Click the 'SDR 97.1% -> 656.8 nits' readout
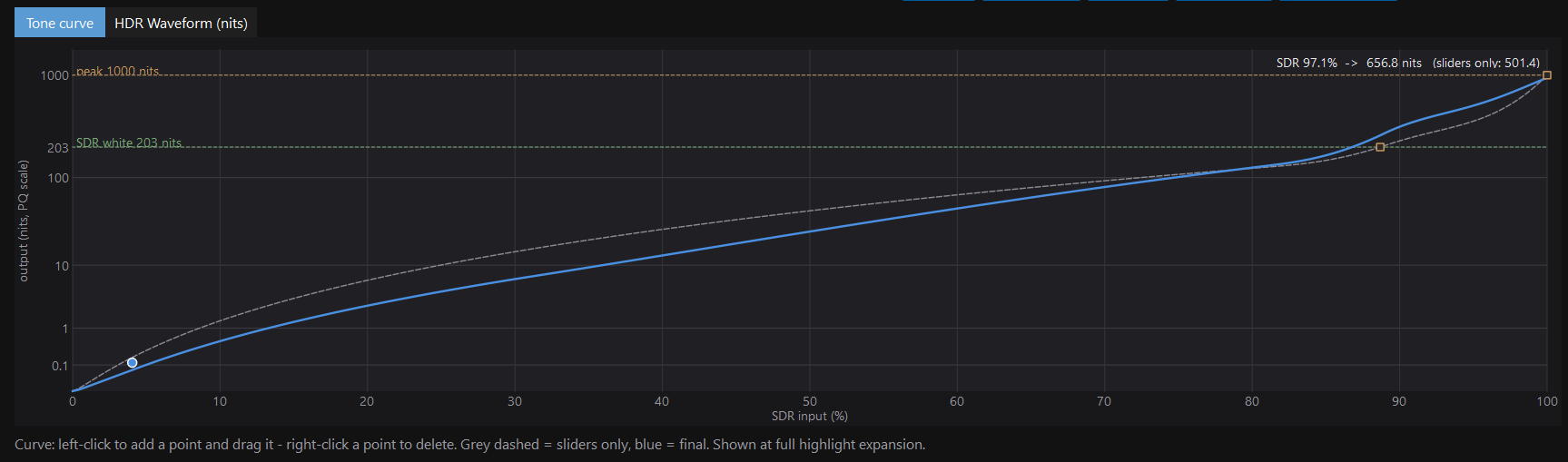The height and width of the screenshot is (462, 1568). coord(1349,63)
